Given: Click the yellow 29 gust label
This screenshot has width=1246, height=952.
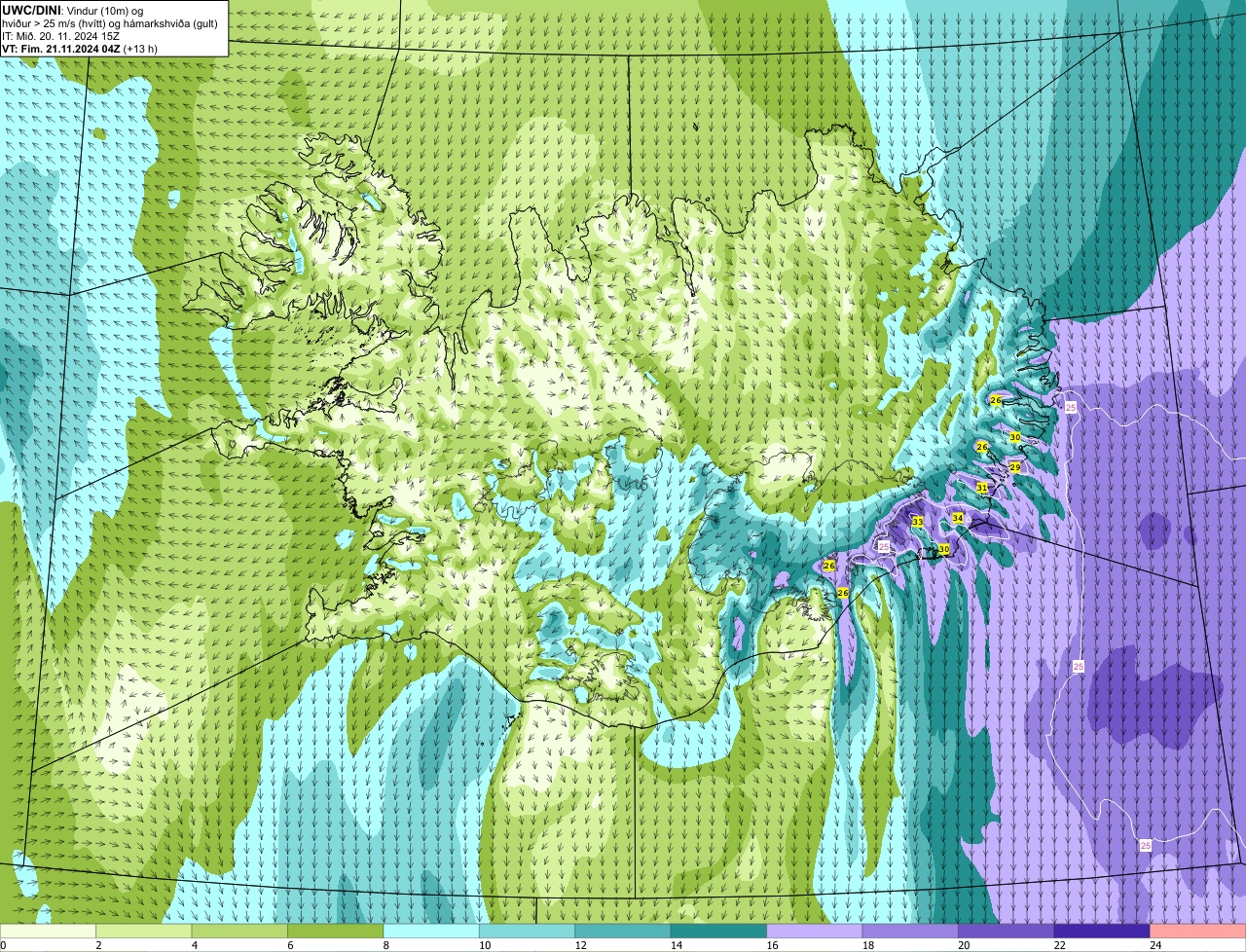Looking at the screenshot, I should [1015, 467].
